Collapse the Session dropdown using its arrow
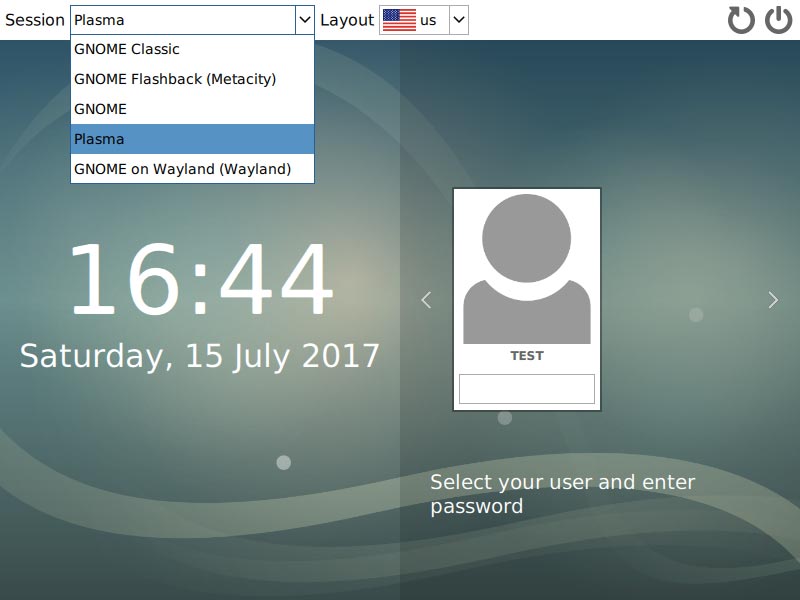The height and width of the screenshot is (600, 800). 305,20
